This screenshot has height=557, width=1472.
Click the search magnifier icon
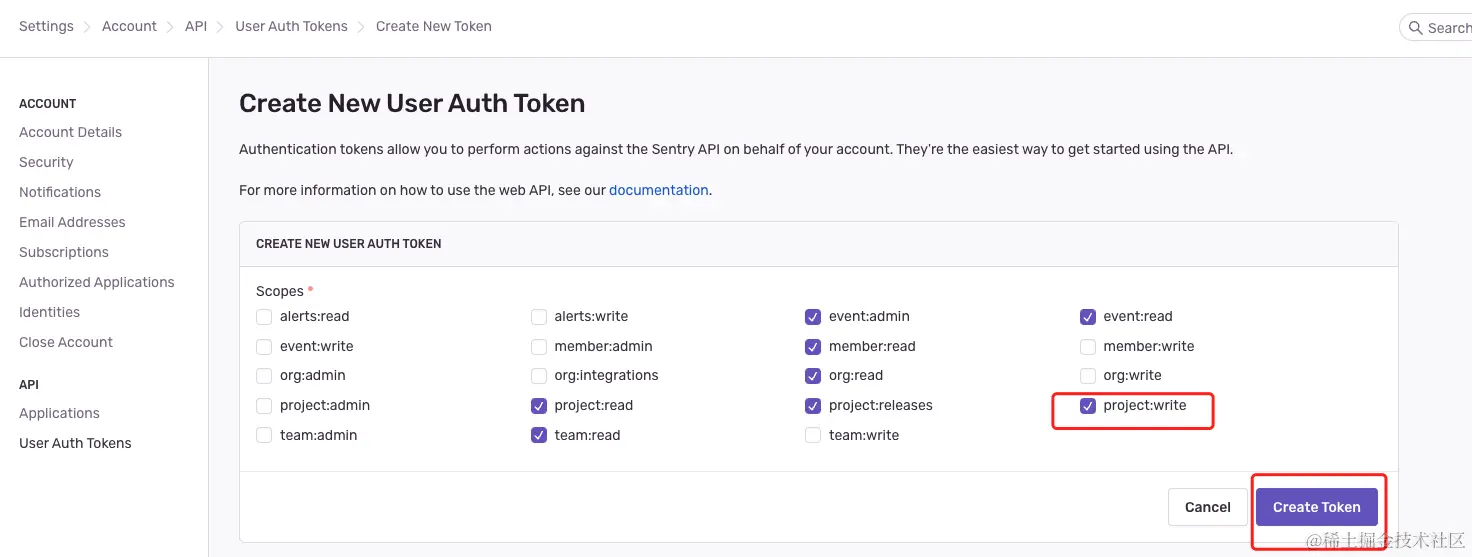point(1415,28)
